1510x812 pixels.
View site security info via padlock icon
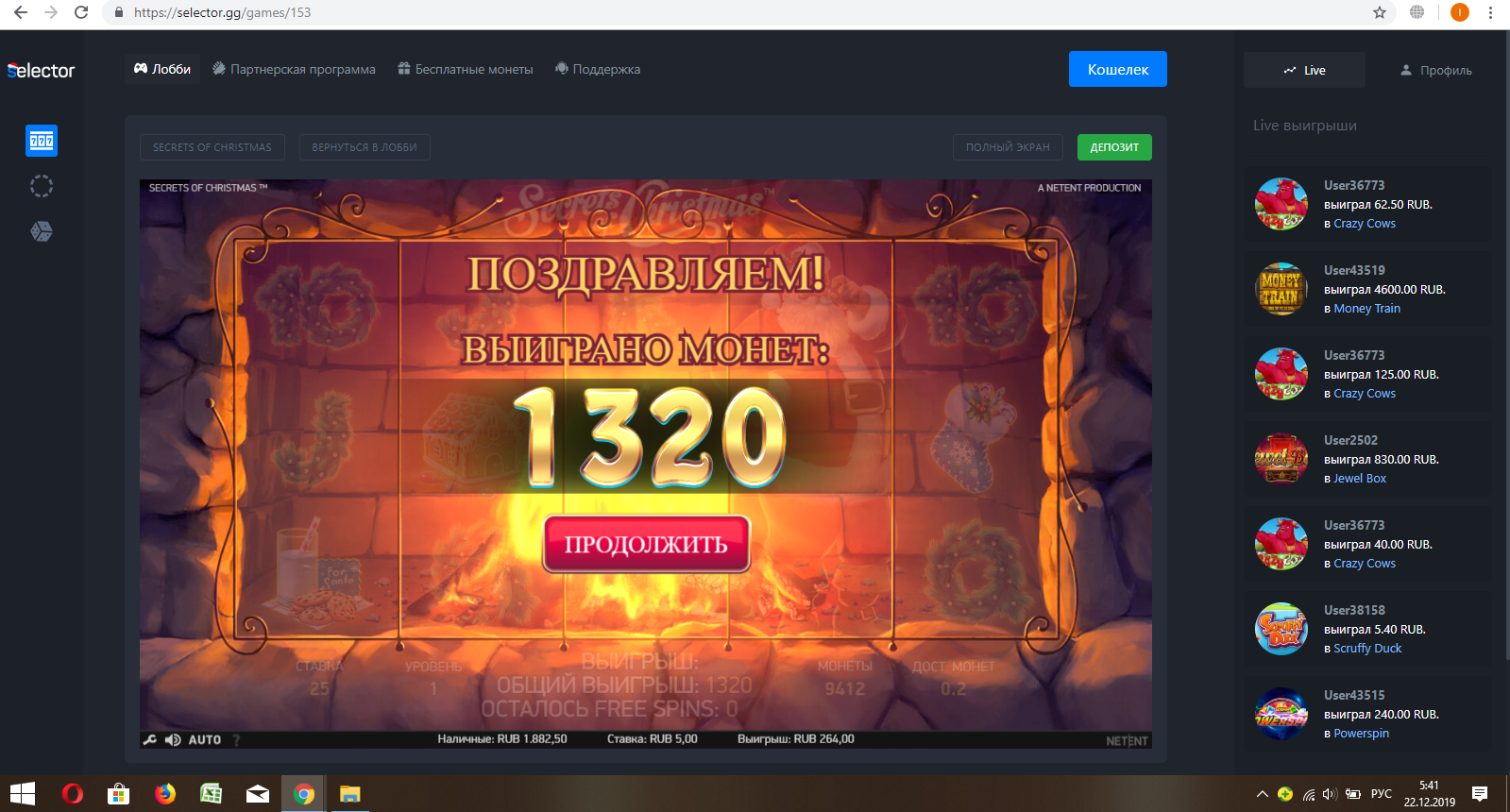pos(118,12)
